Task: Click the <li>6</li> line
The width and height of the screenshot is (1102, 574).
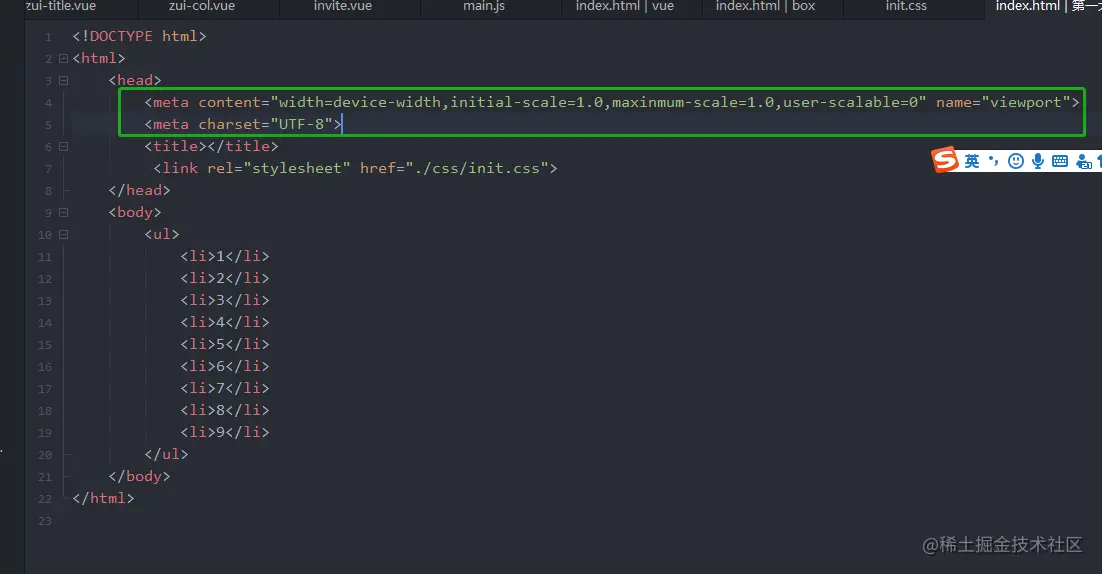Action: click(x=225, y=366)
